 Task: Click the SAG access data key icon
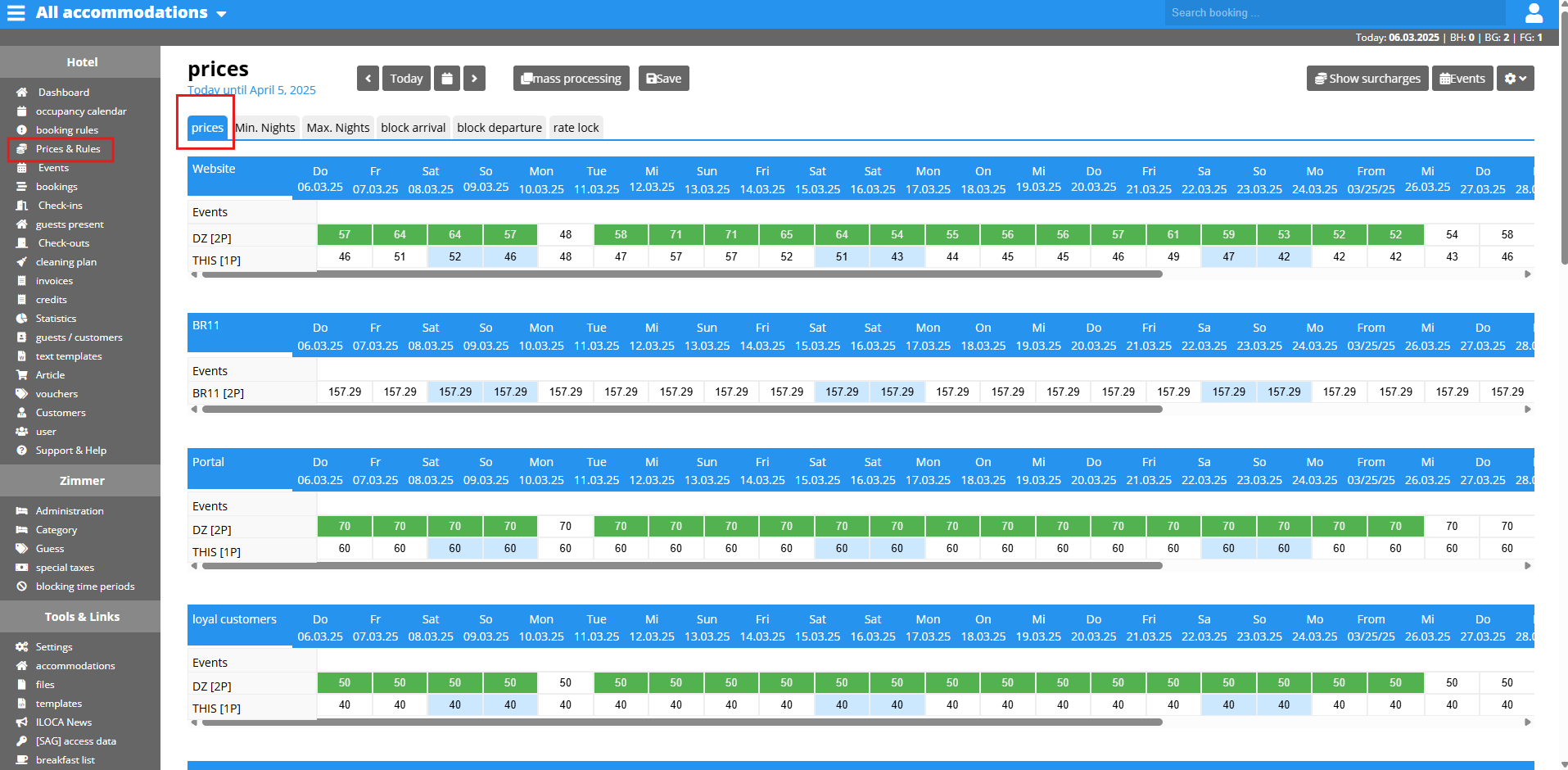(22, 741)
